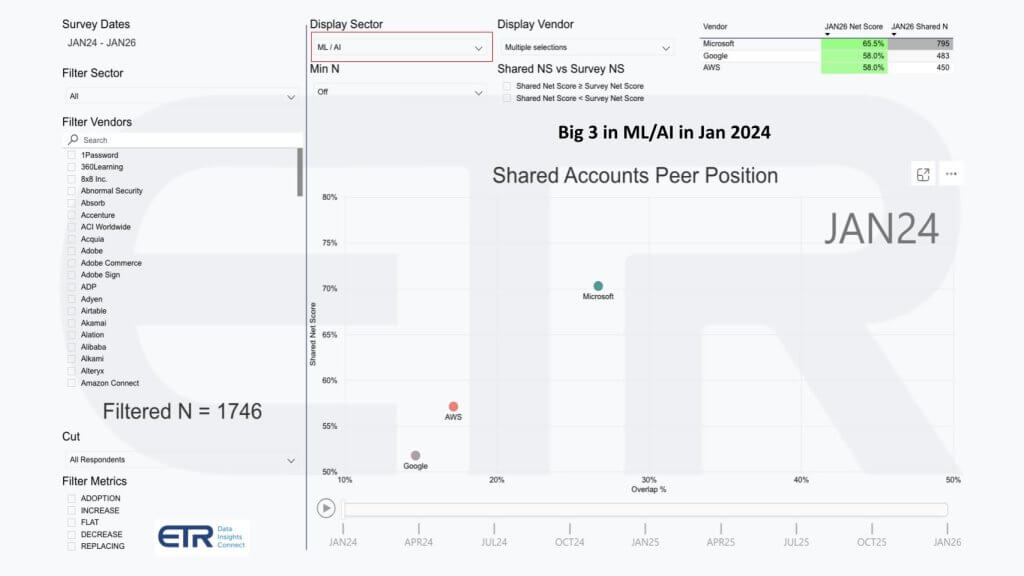Sort by JAN26 Net Score column

pyautogui.click(x=853, y=26)
